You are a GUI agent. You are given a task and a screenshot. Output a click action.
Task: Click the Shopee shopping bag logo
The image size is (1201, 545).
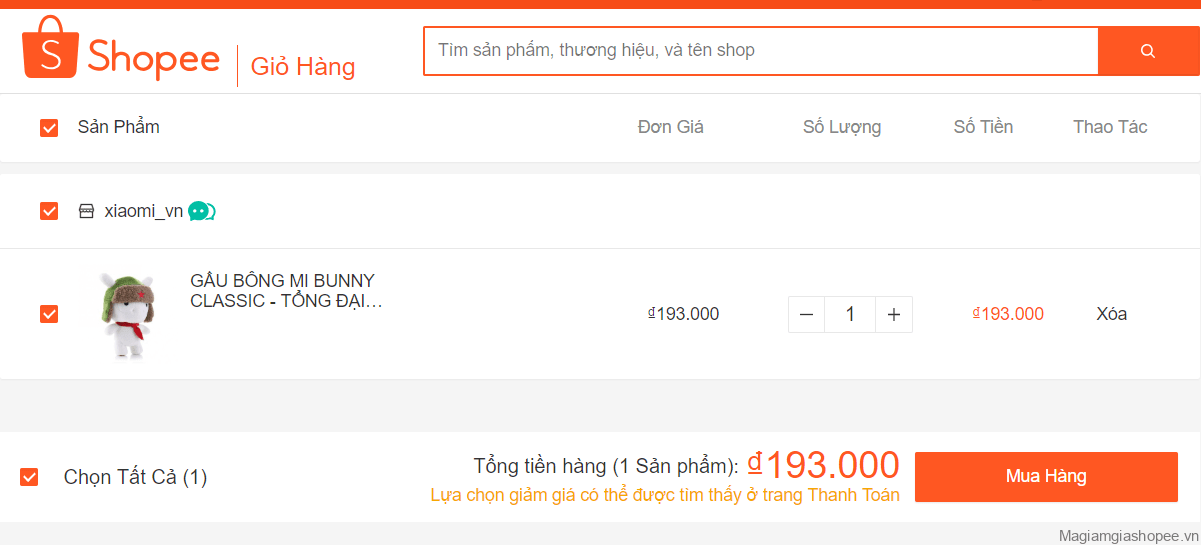pyautogui.click(x=50, y=47)
